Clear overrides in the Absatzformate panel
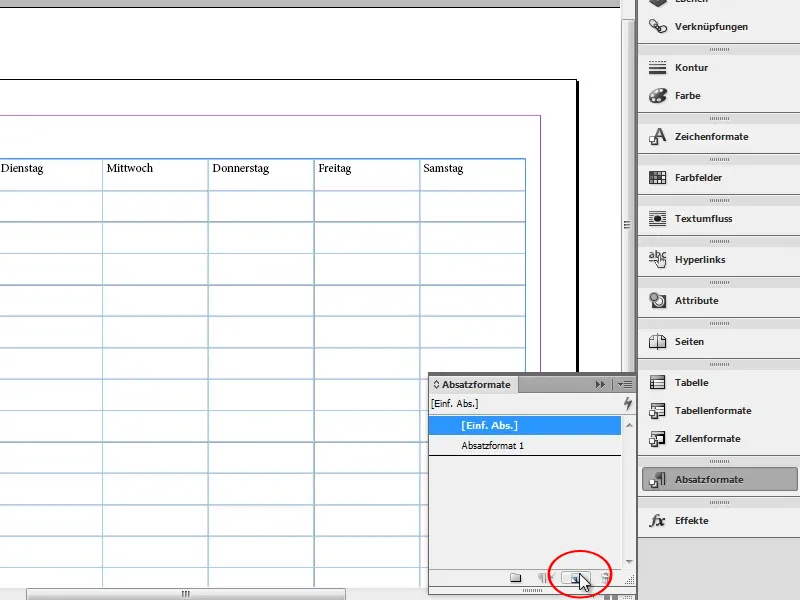The image size is (800, 600). click(x=545, y=578)
